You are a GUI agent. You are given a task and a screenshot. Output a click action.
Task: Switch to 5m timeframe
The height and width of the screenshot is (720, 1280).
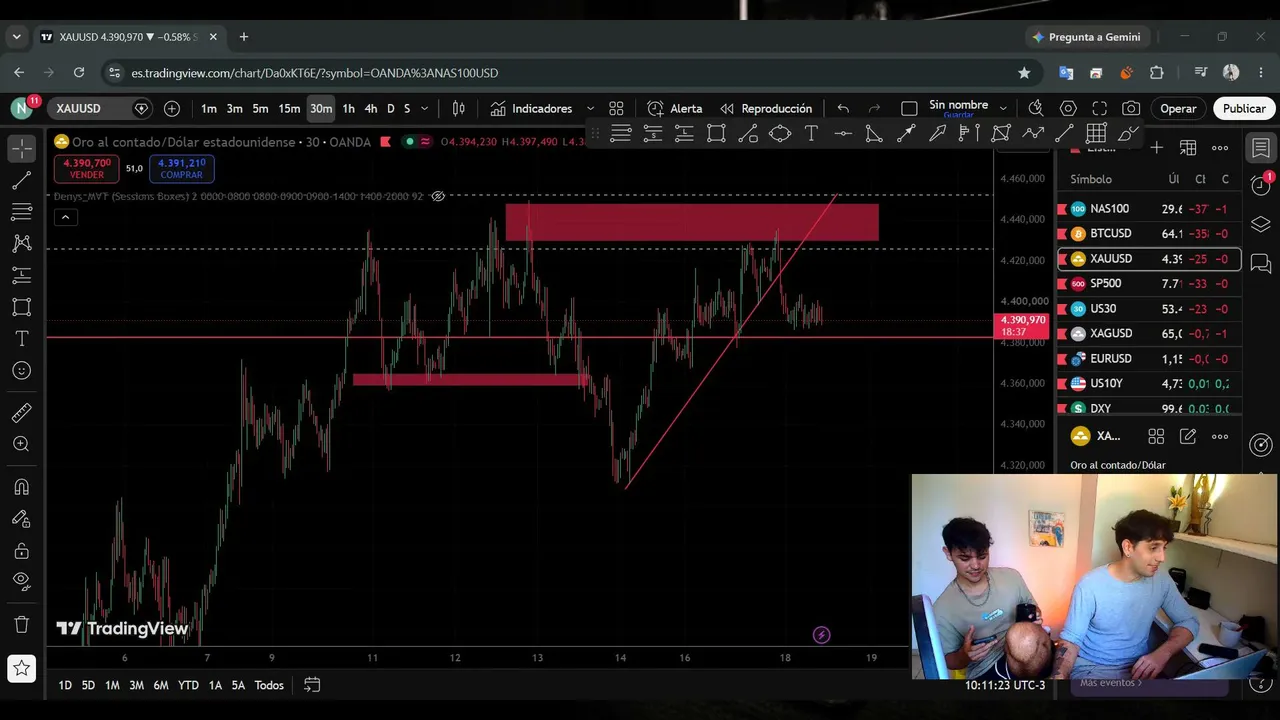point(260,108)
